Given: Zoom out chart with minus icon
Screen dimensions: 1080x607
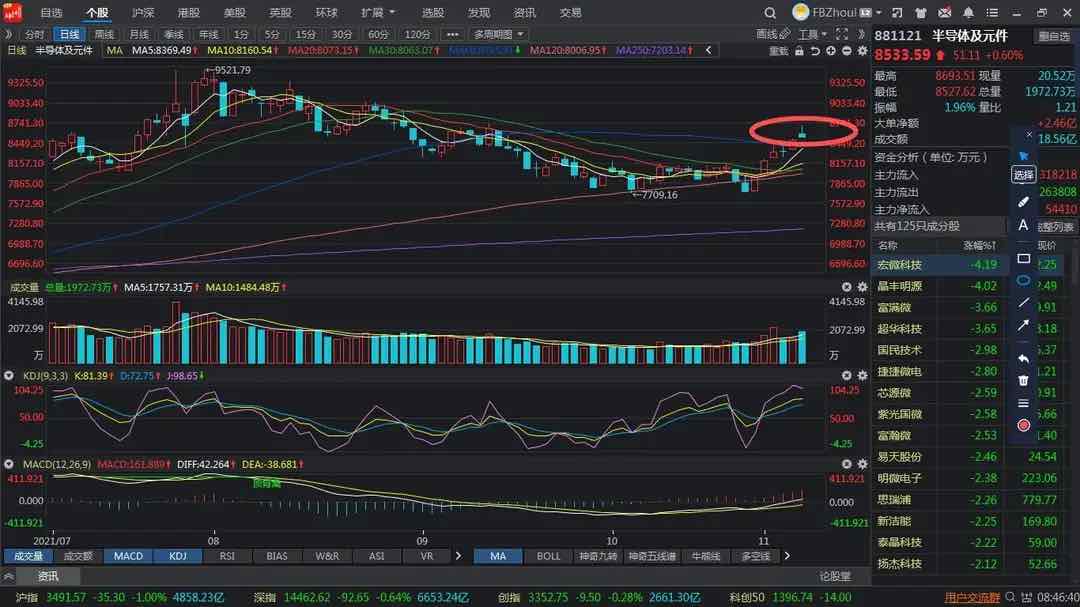Looking at the screenshot, I should 847,51.
